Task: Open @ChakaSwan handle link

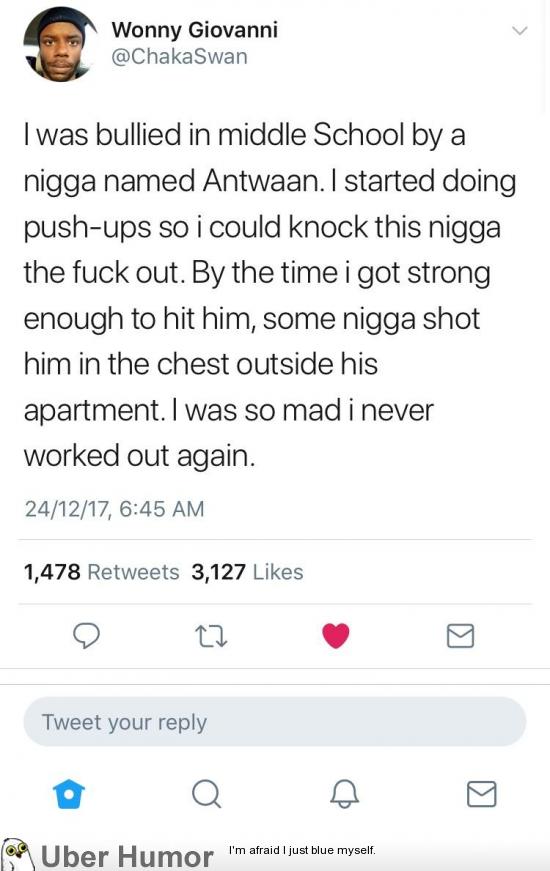Action: click(x=179, y=57)
